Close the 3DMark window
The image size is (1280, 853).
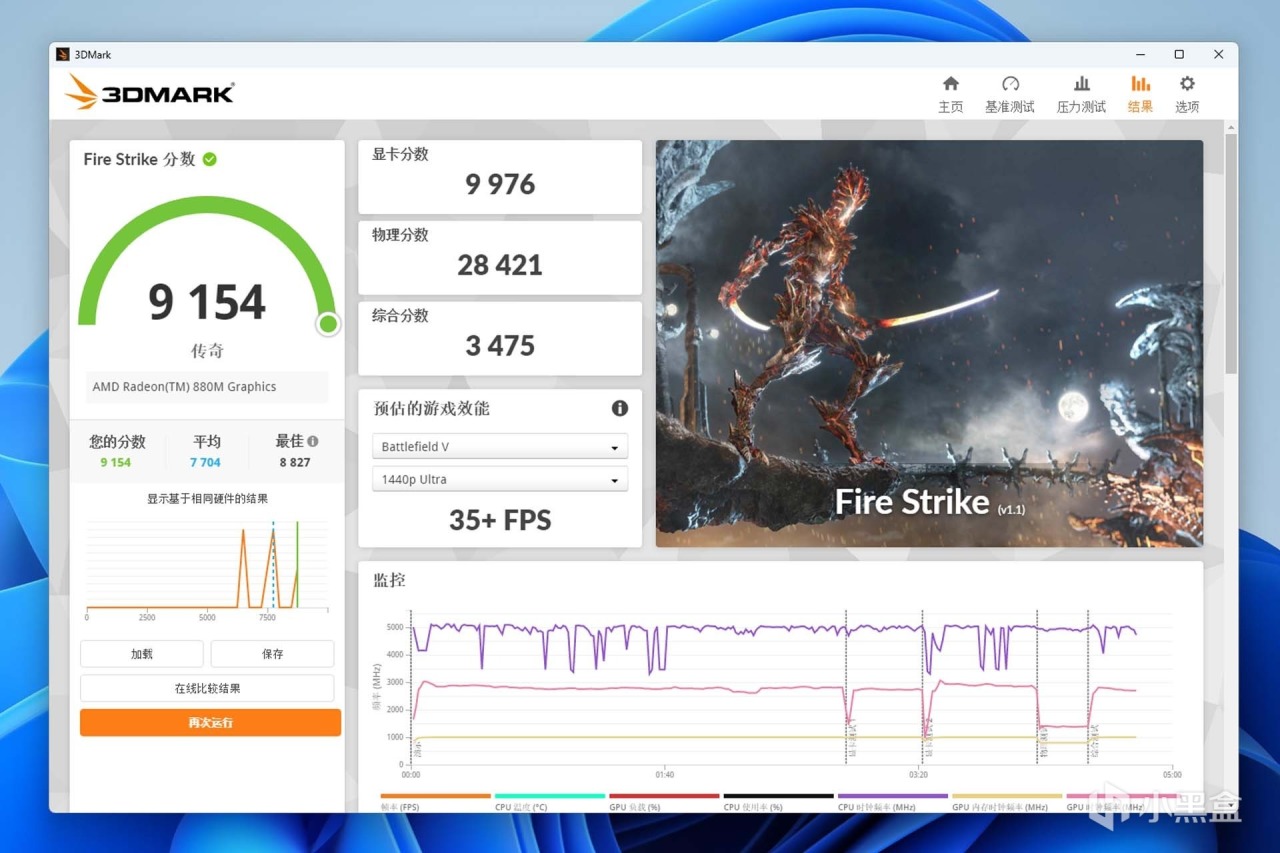1218,54
